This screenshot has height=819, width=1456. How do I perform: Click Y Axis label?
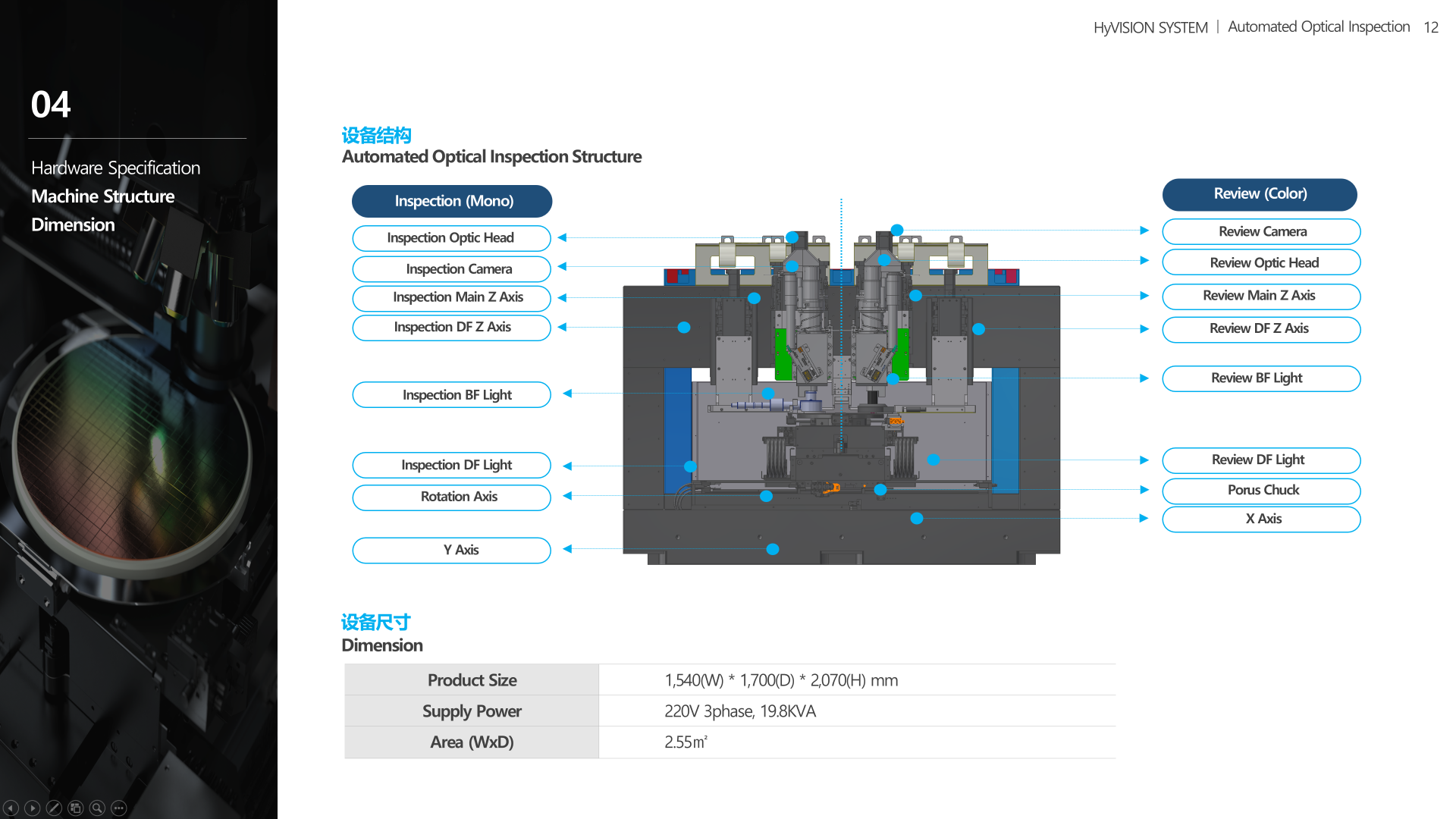451,551
